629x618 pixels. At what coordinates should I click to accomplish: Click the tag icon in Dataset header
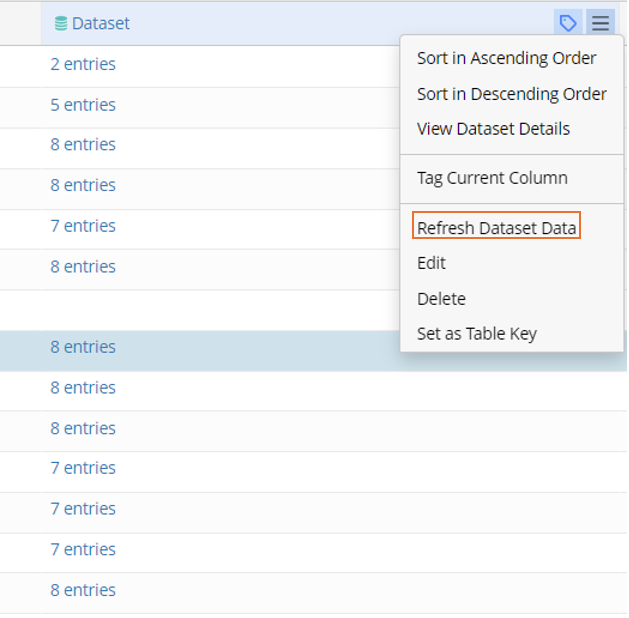point(568,23)
